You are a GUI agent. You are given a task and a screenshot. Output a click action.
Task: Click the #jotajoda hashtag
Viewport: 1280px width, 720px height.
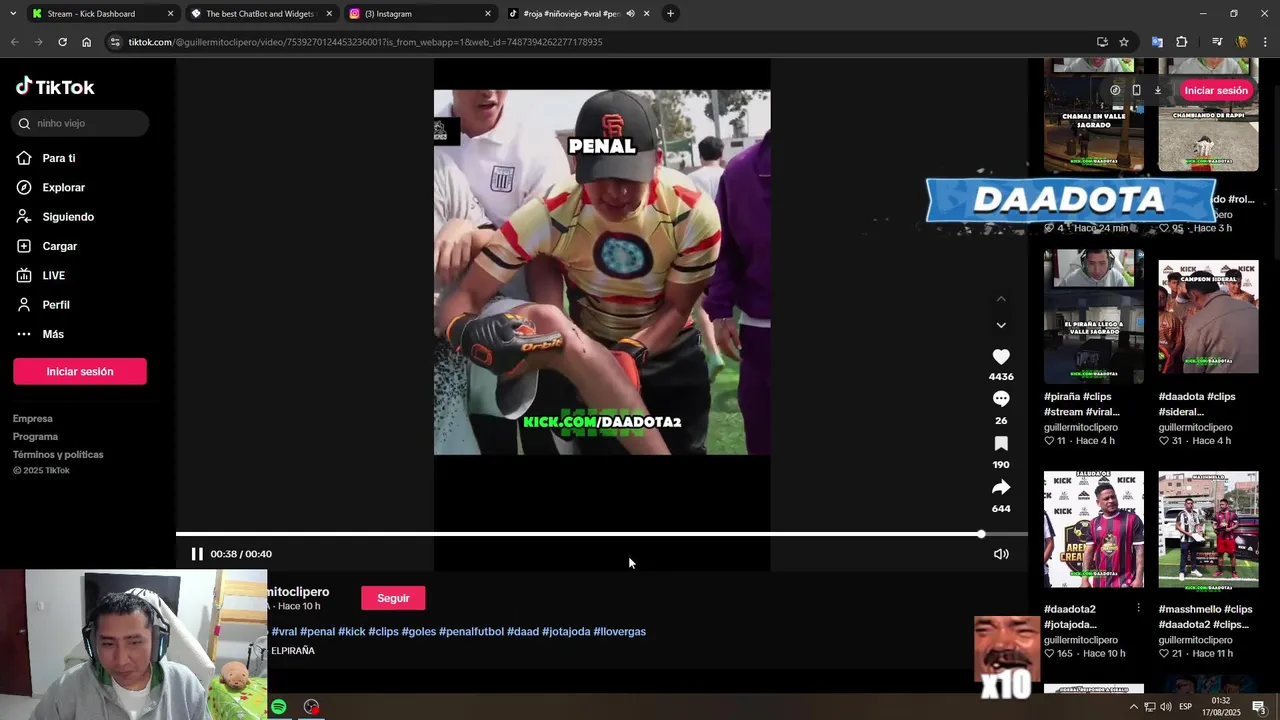[x=566, y=632]
